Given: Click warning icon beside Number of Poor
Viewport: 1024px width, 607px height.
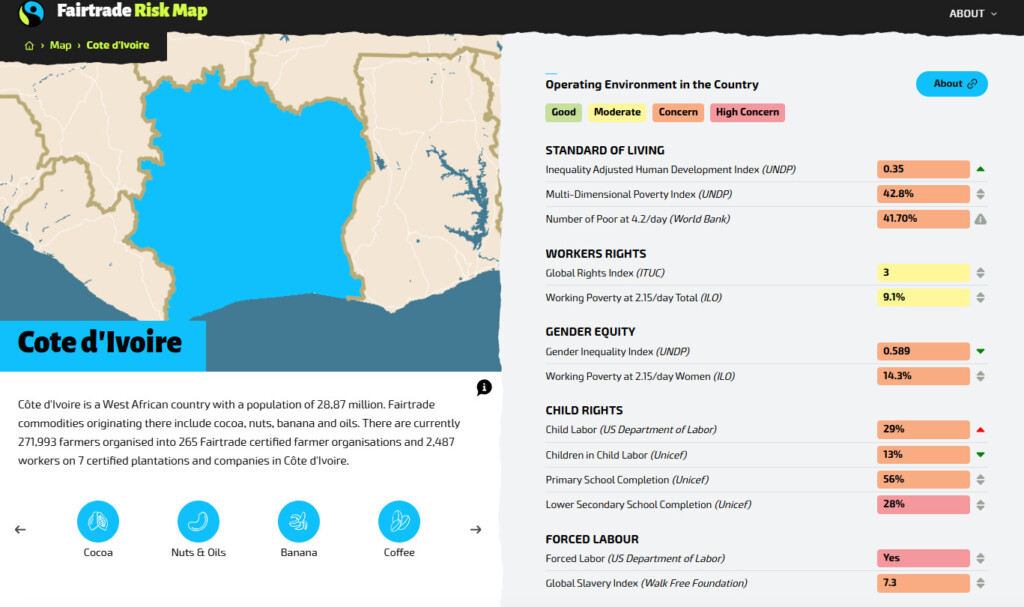Looking at the screenshot, I should pos(980,219).
